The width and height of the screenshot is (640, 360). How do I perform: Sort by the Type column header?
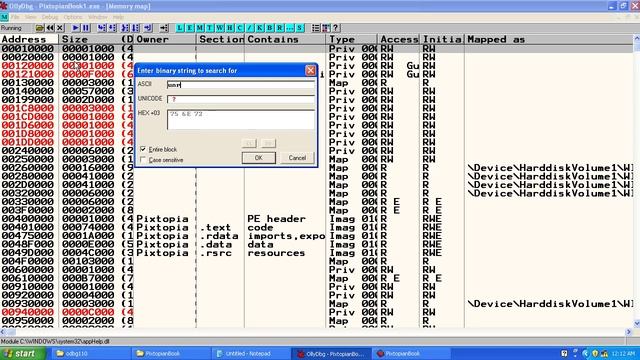[x=351, y=39]
